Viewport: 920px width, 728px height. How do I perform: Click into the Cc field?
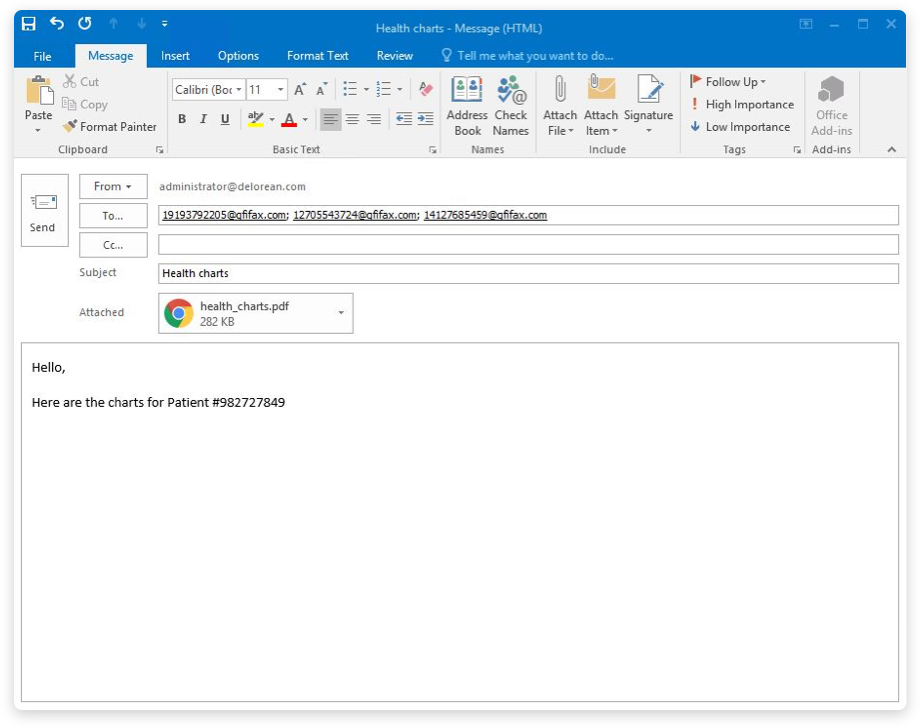coord(528,245)
